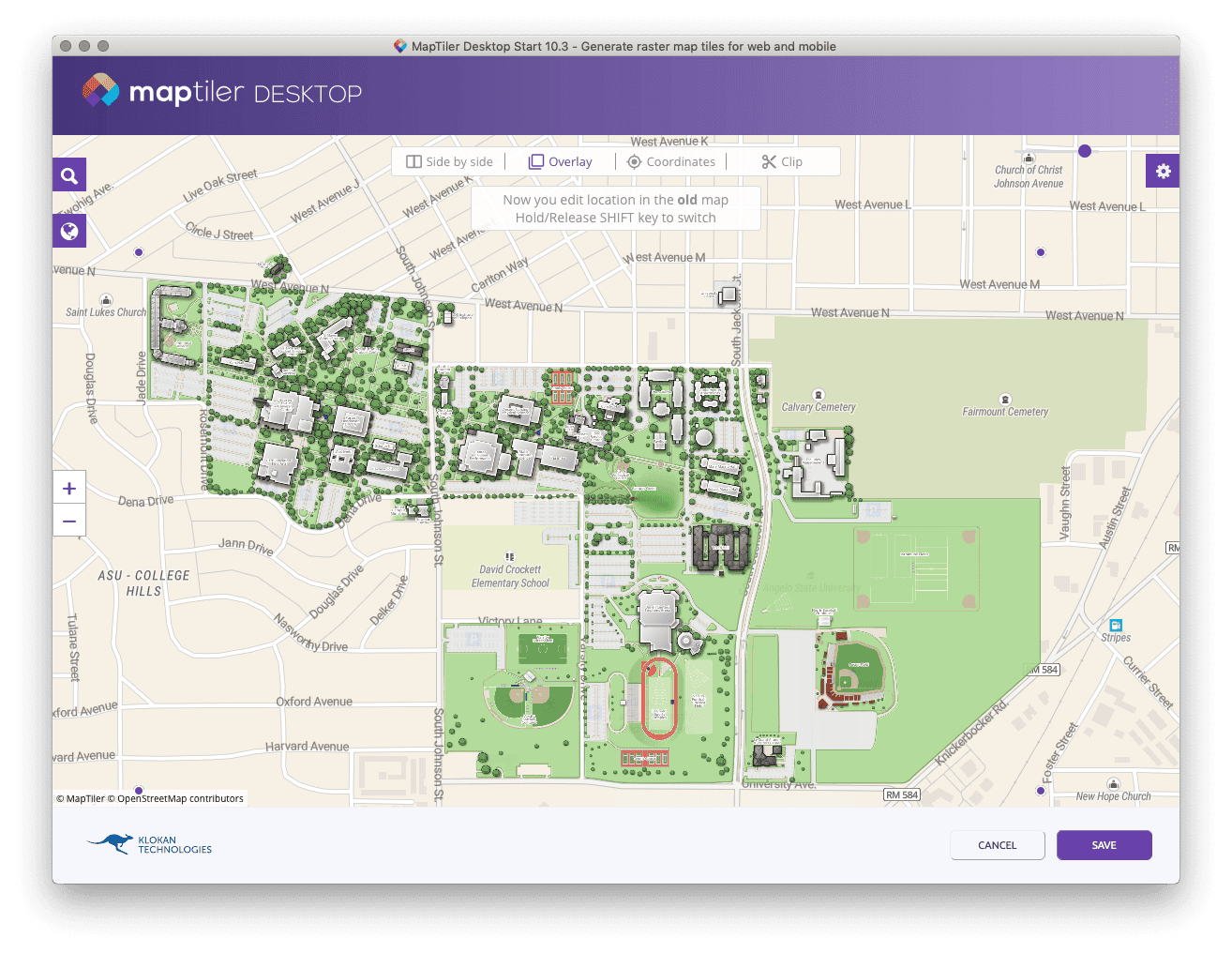This screenshot has height=953, width=1232.
Task: Click the New Hope Church marker
Action: coord(1113,784)
